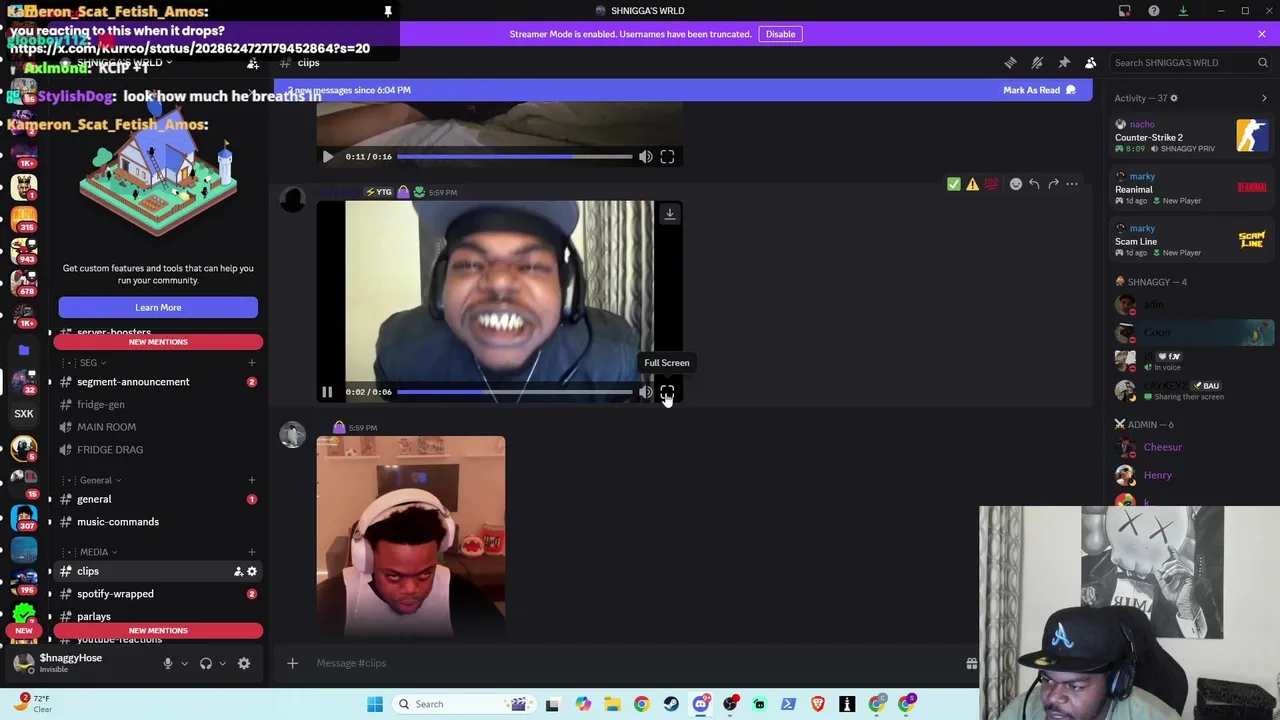
Task: Dismiss the Streamer Mode banner
Action: point(1262,34)
